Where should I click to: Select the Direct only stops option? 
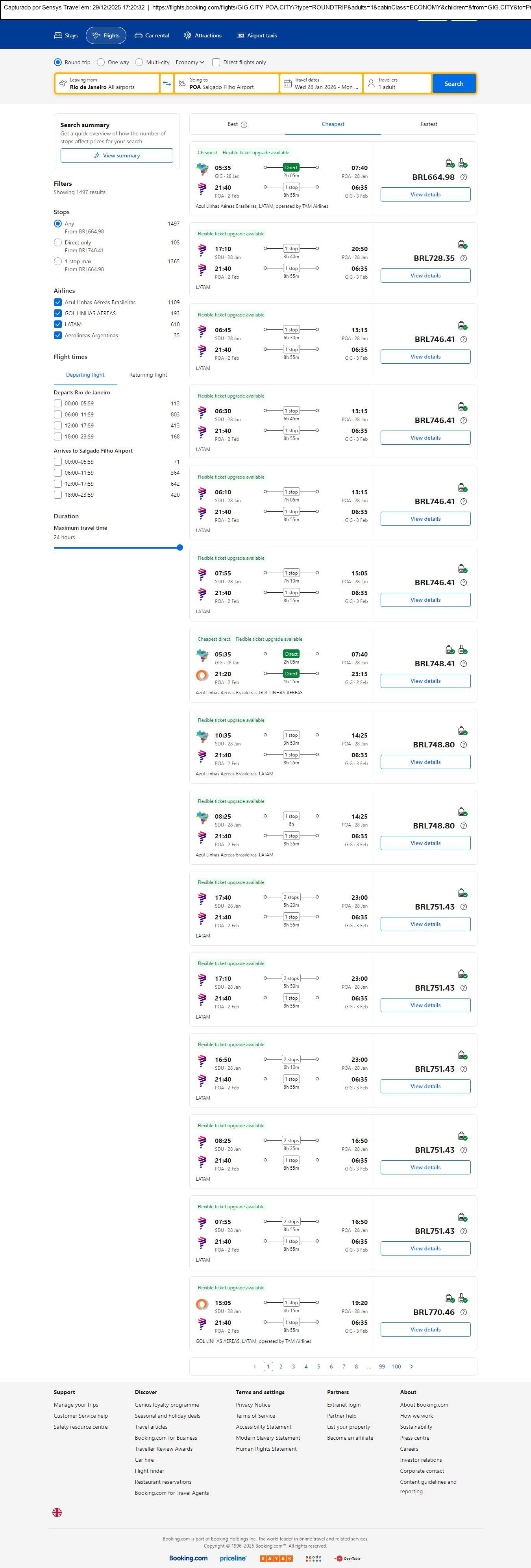tap(58, 243)
